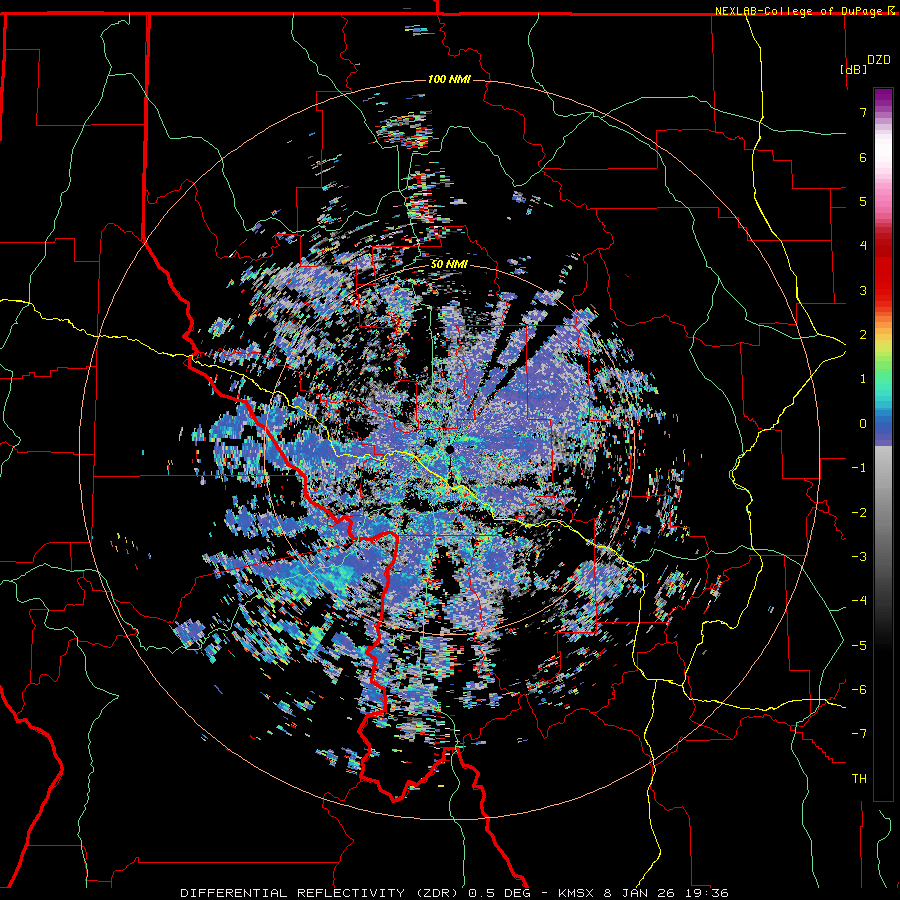The width and height of the screenshot is (900, 900).
Task: Click the DIFFERENTIAL REFLECTIVITY (ZDR) caption text
Action: click(322, 893)
